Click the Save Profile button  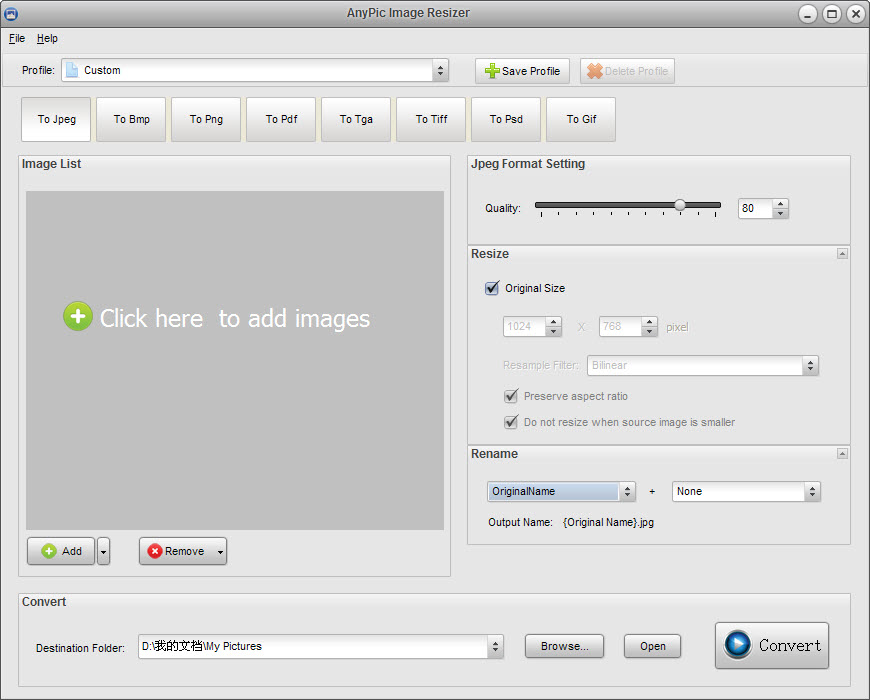click(x=522, y=71)
